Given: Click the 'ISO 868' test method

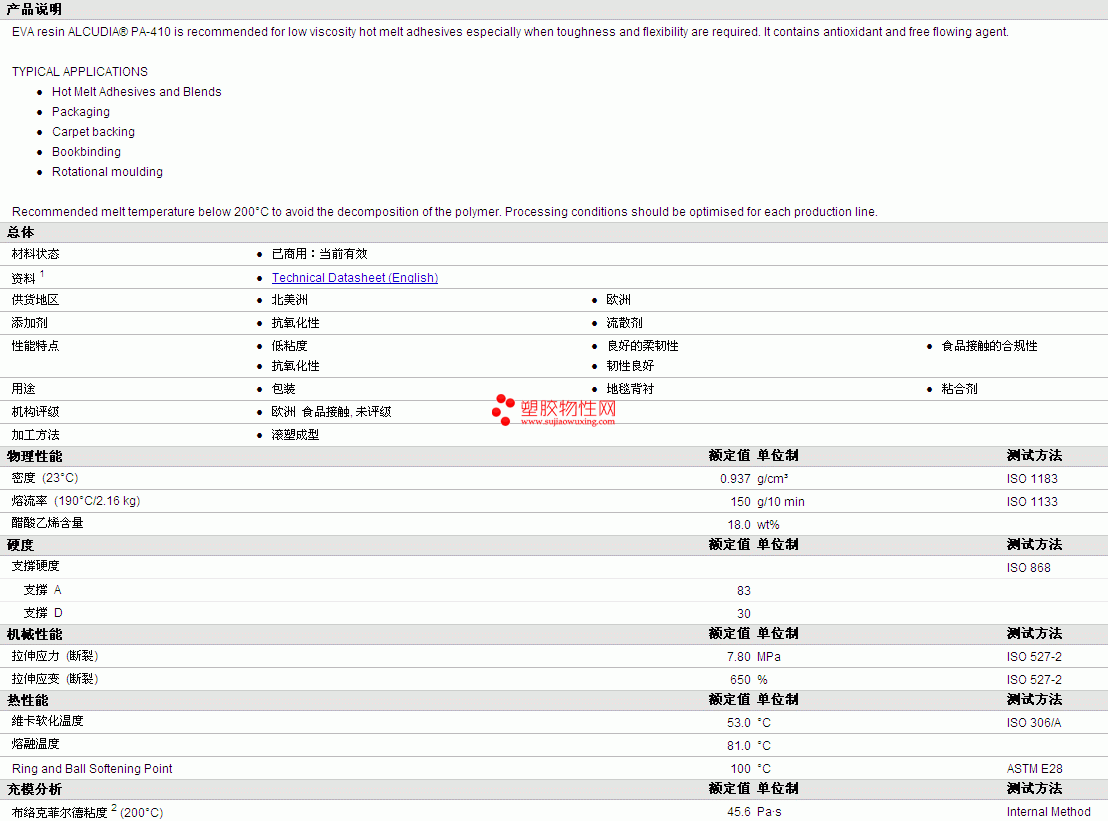Looking at the screenshot, I should [x=1029, y=568].
